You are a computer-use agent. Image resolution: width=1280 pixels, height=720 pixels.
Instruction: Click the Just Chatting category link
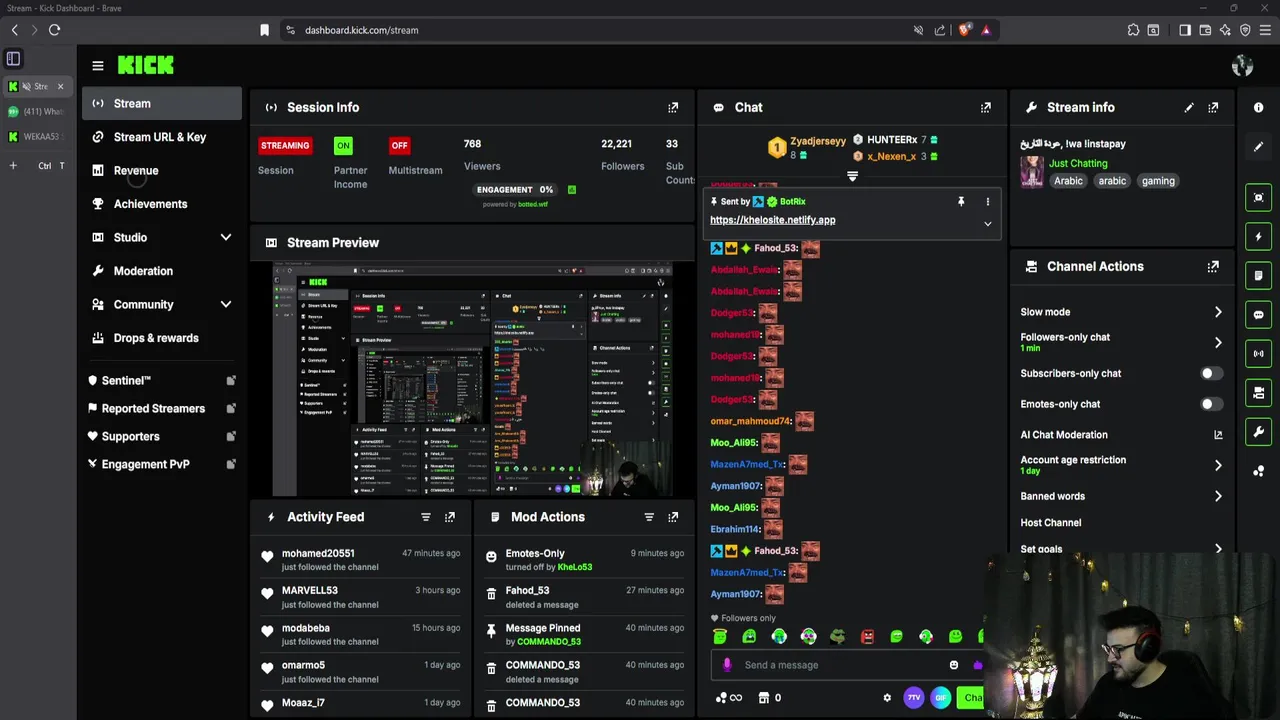coord(1078,163)
